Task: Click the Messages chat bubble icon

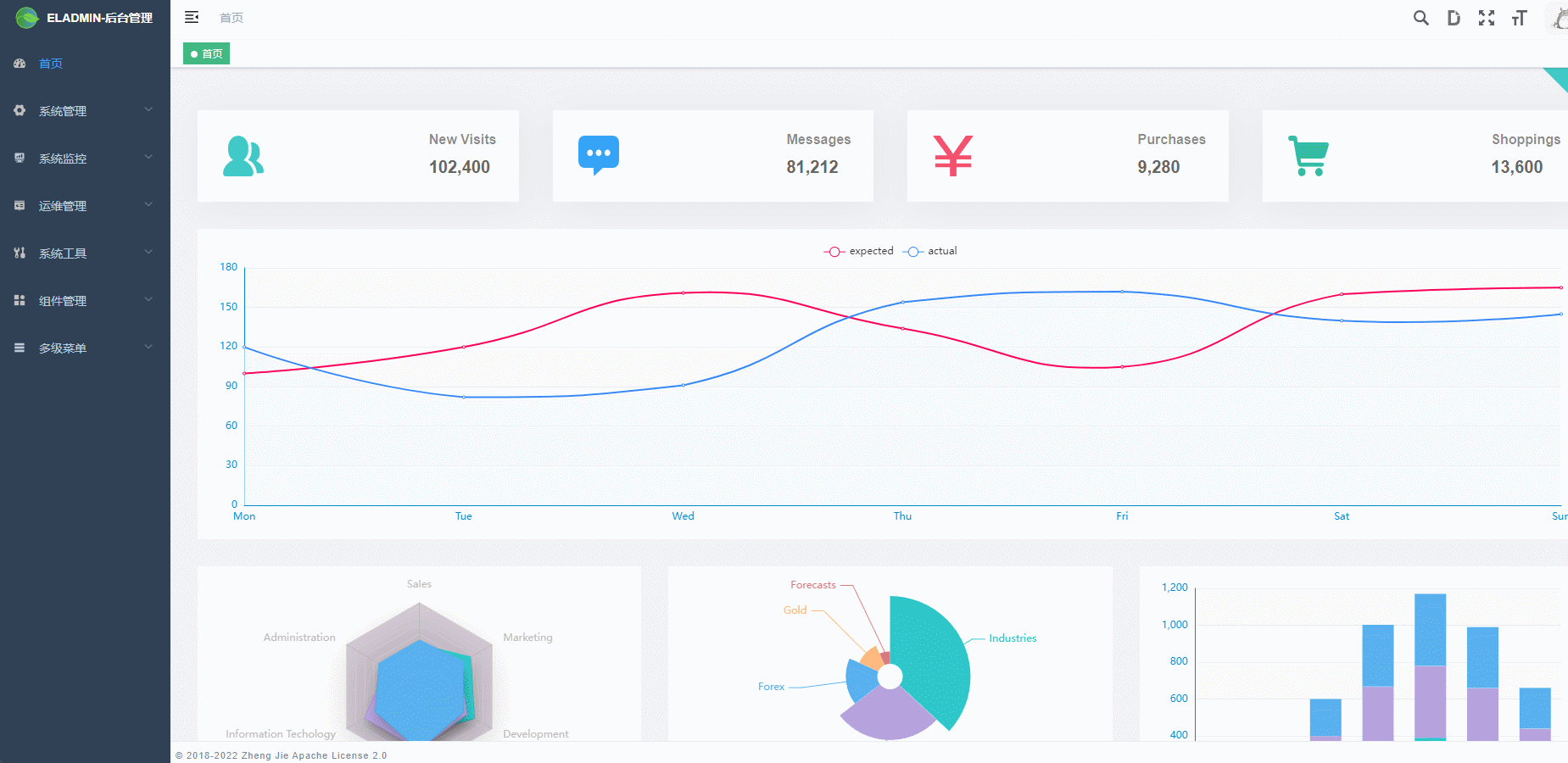Action: tap(598, 155)
